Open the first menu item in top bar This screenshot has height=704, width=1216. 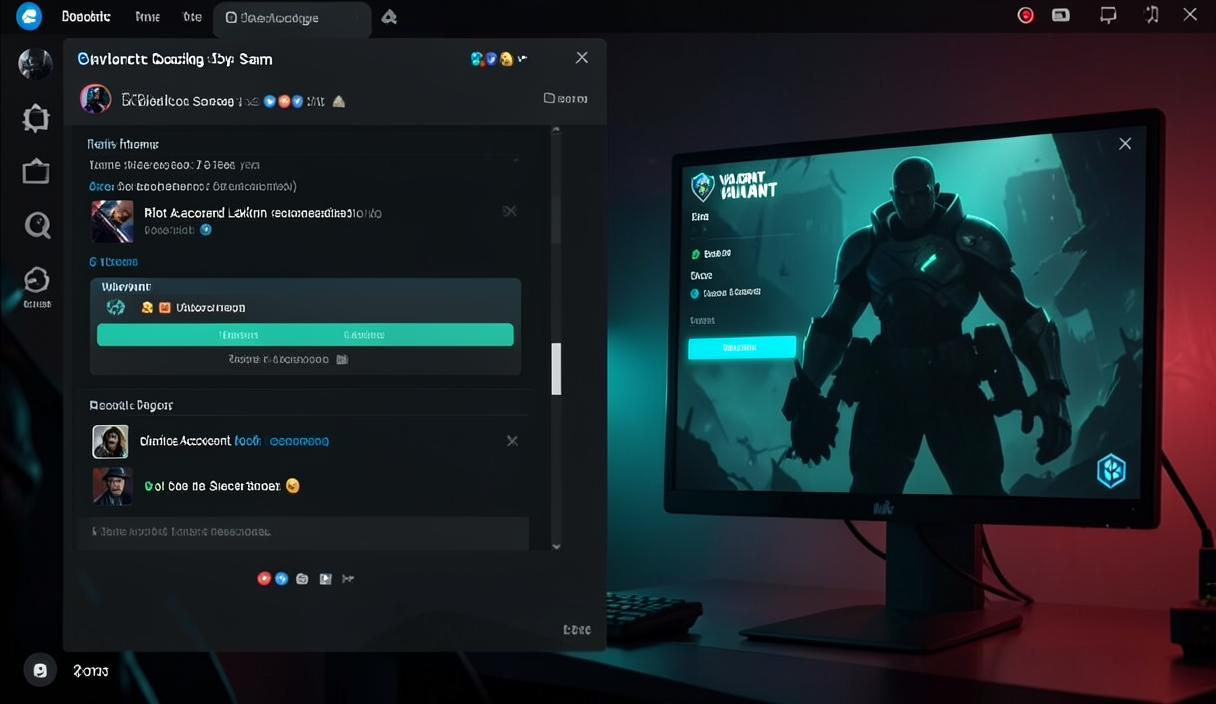click(x=86, y=17)
